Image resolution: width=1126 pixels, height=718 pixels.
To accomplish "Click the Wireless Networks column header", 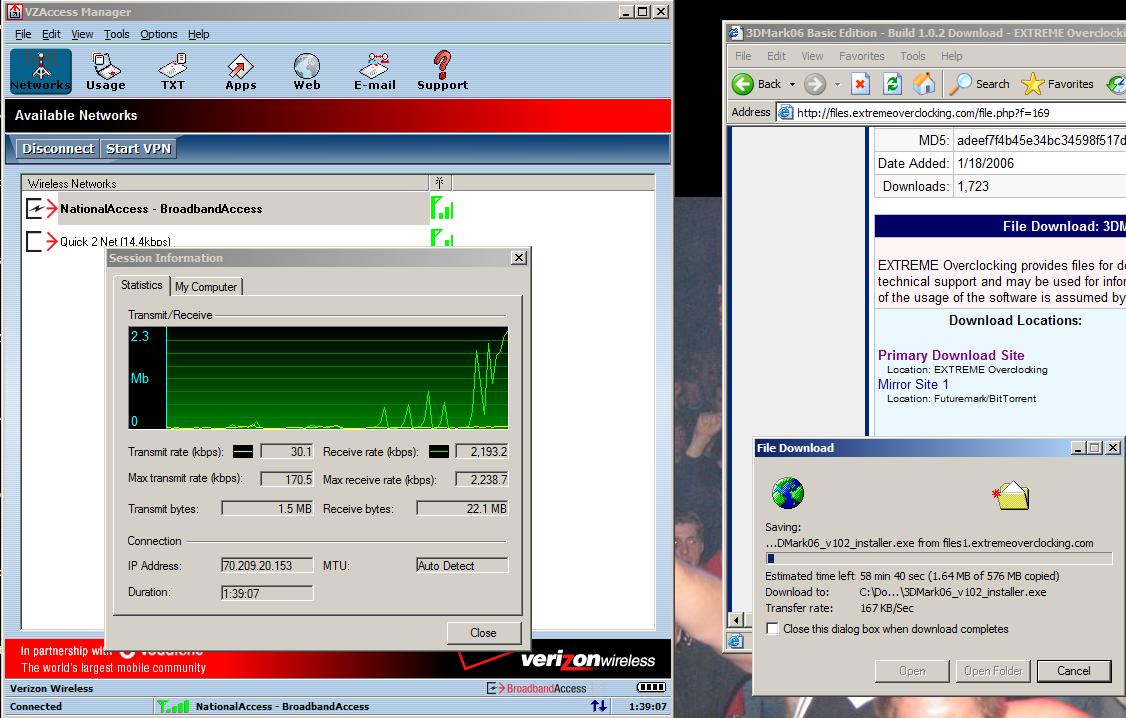I will tap(225, 183).
